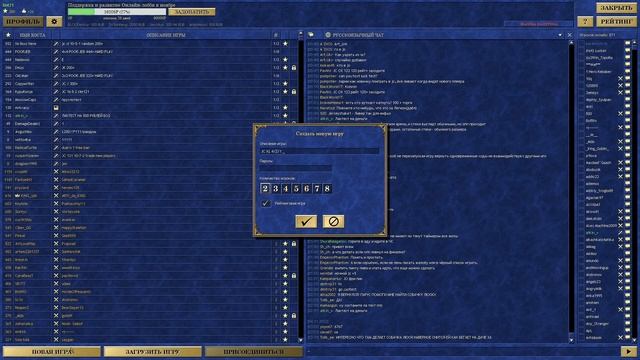640x360 pixels.
Task: Click the ЗАДОНАТИТЬ donate button
Action: (192, 12)
